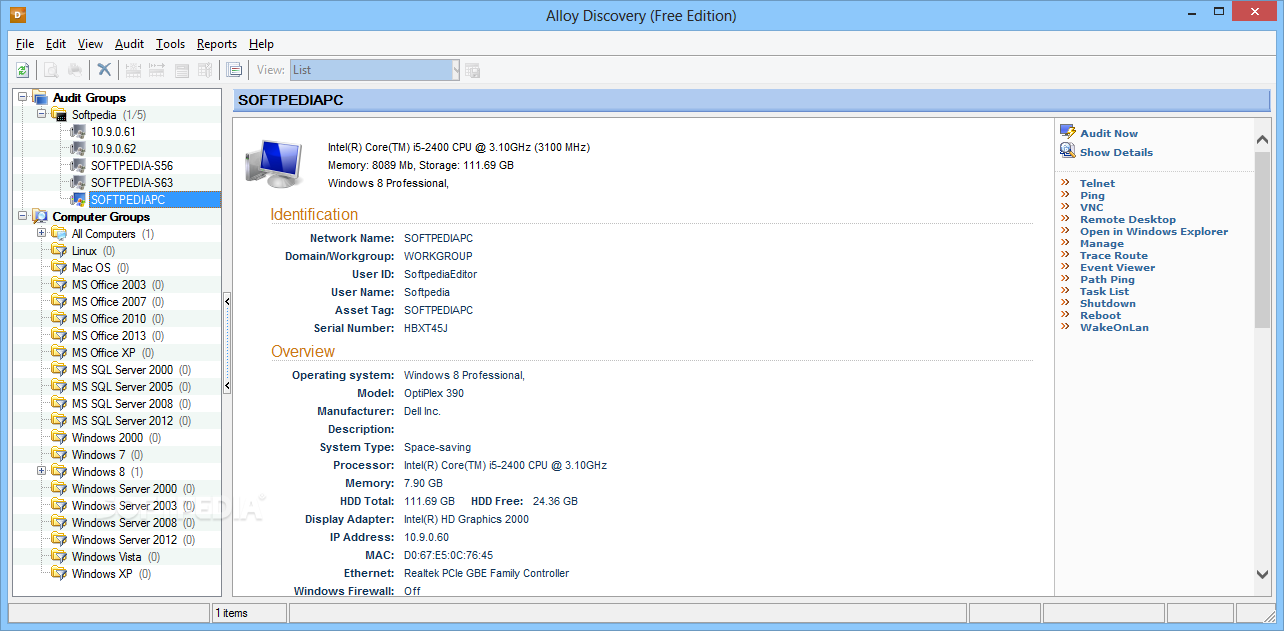This screenshot has height=631, width=1284.
Task: Click the computer icon beside SOFTPEDIA-S56
Action: coord(78,166)
